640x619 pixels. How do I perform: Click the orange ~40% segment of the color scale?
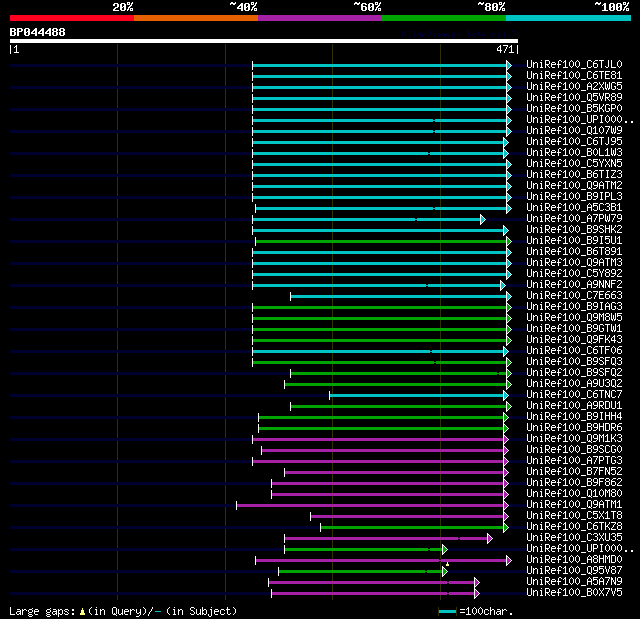[x=196, y=18]
